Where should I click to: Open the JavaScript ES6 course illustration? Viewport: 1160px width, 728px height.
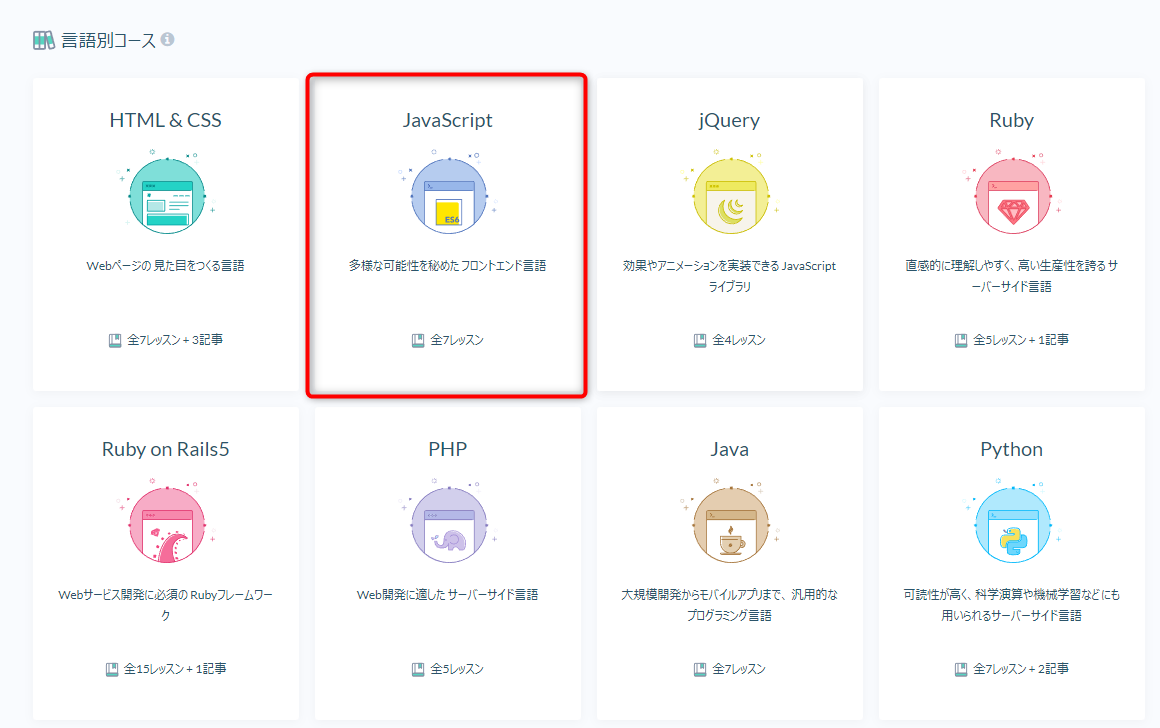pyautogui.click(x=448, y=194)
